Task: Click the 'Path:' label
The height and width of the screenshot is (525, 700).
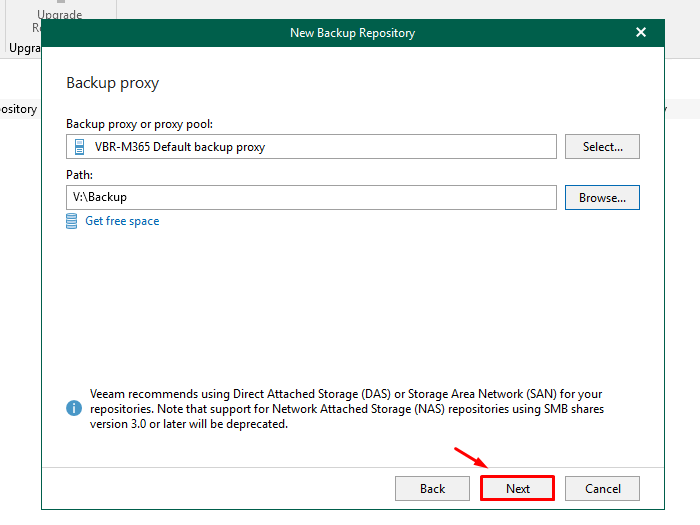Action: [x=79, y=175]
